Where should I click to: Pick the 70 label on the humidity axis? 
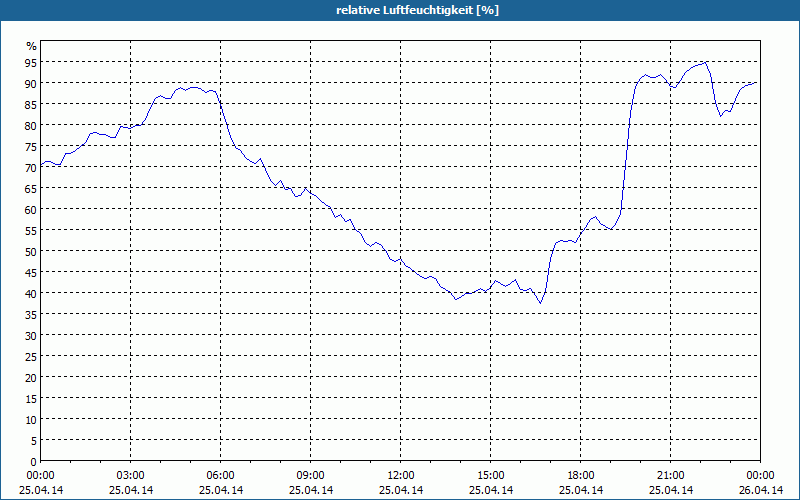32,167
